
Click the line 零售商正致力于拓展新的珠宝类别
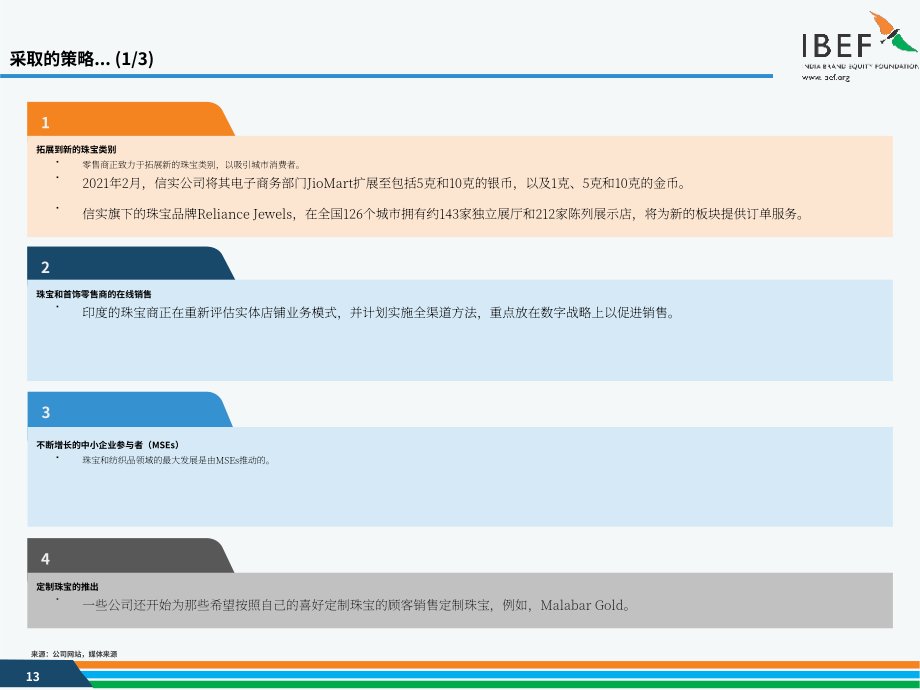tap(192, 165)
